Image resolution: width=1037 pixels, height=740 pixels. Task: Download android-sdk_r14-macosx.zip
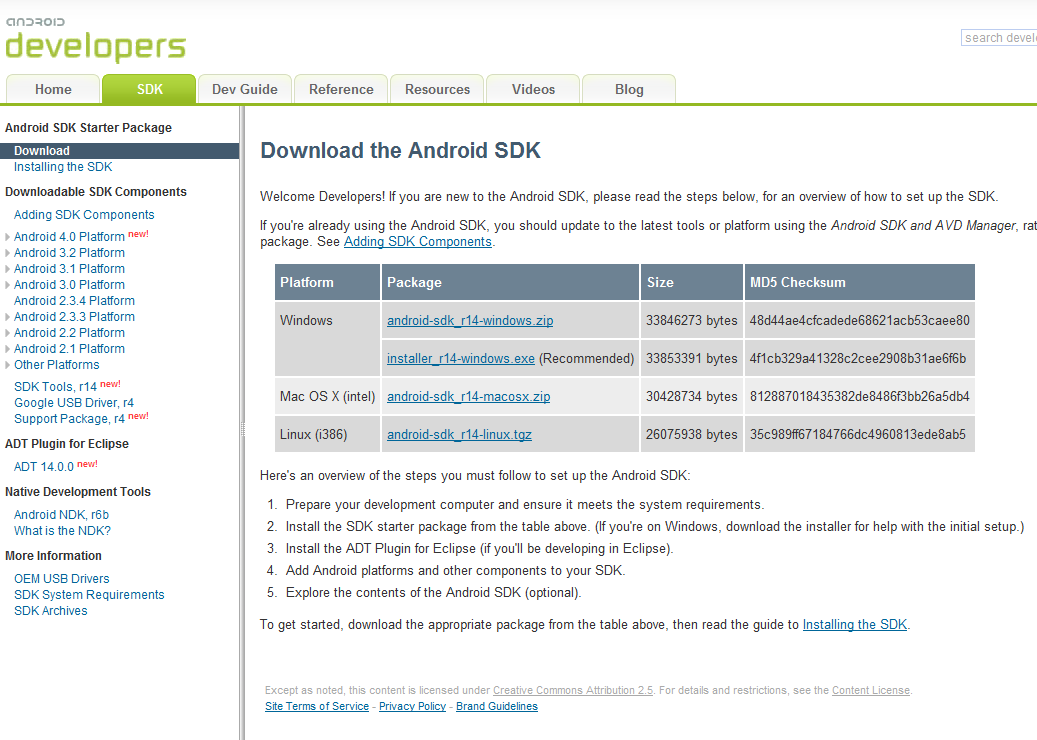(x=468, y=397)
